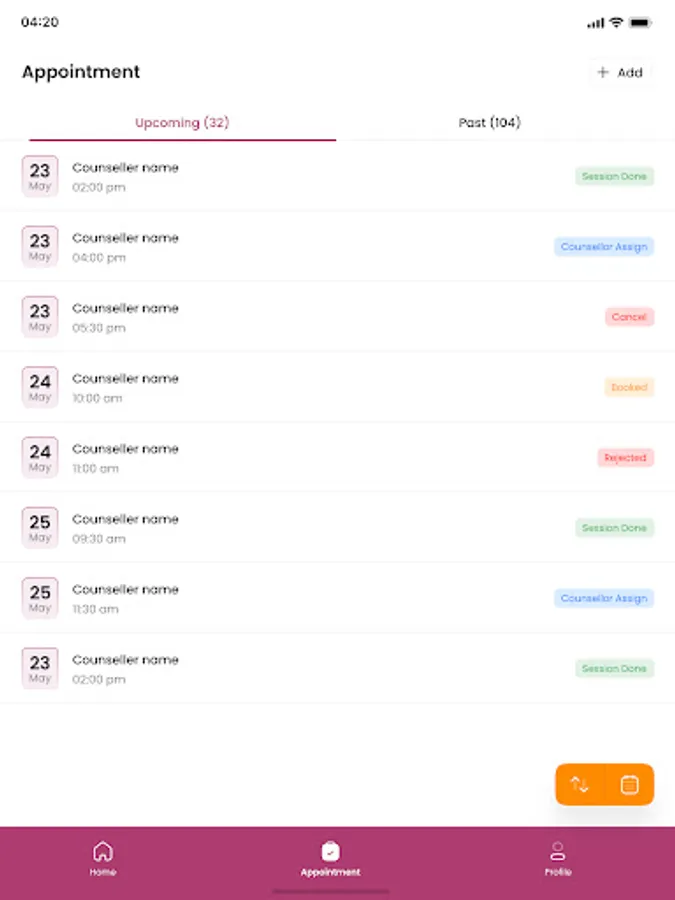Tap Counsellor Assign tag on 04:00 pm row
Image resolution: width=675 pixels, height=900 pixels.
[x=604, y=247]
